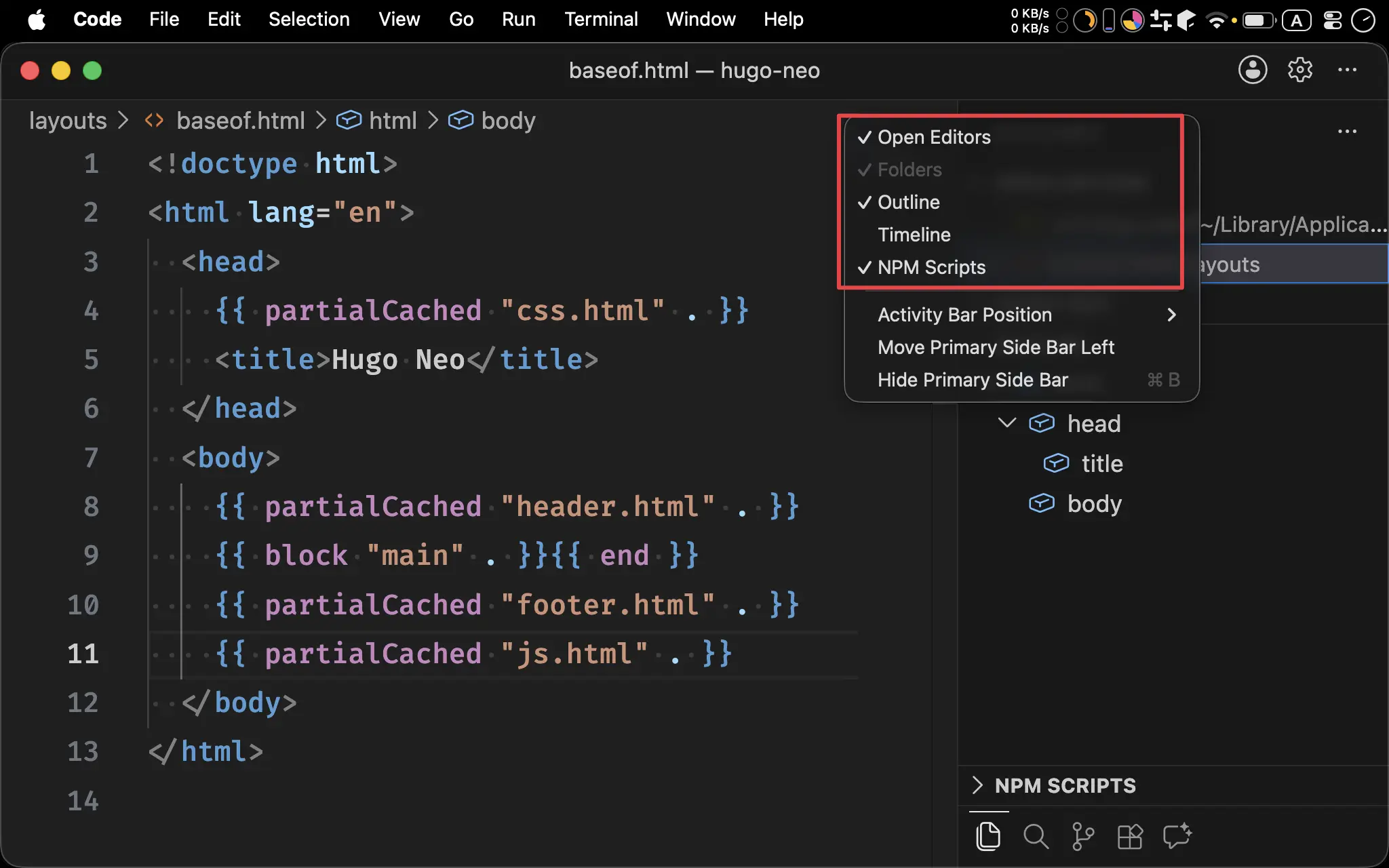The height and width of the screenshot is (868, 1389).
Task: Collapse the head node in Outline
Action: pos(1007,423)
